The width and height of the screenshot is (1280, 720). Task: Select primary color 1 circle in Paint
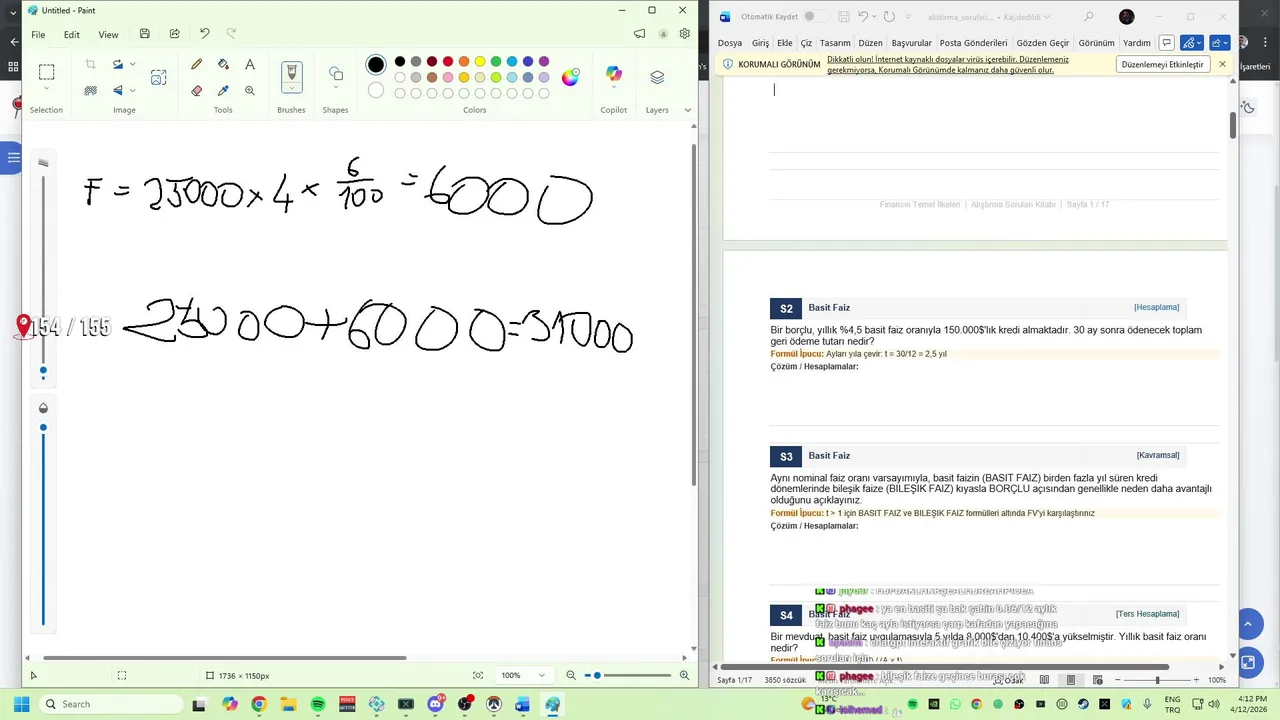[376, 65]
